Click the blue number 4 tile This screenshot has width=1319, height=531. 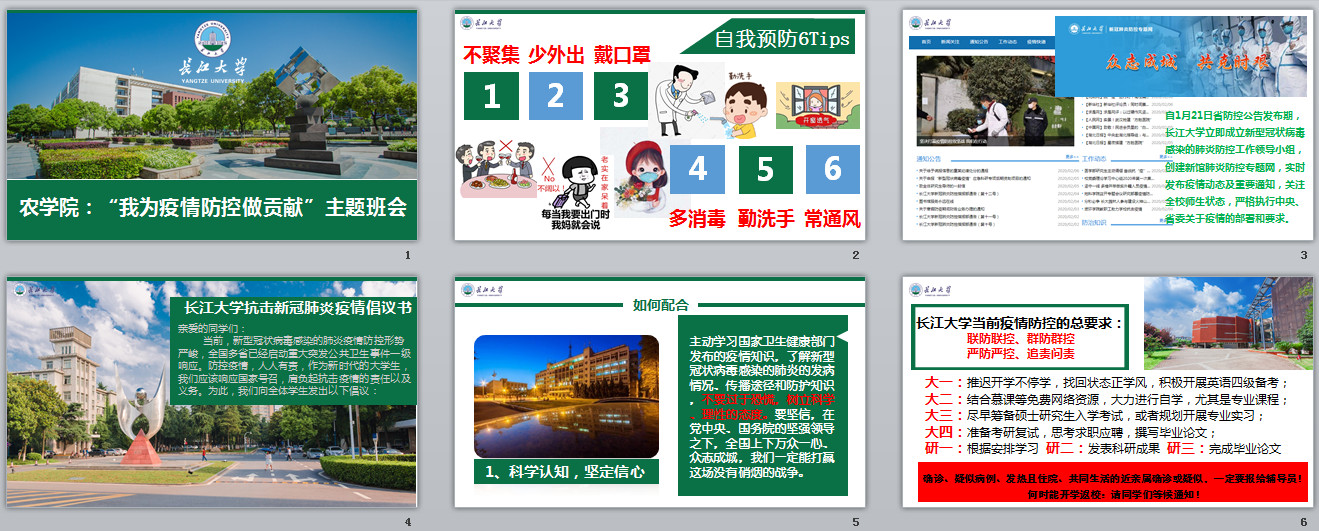pos(698,169)
